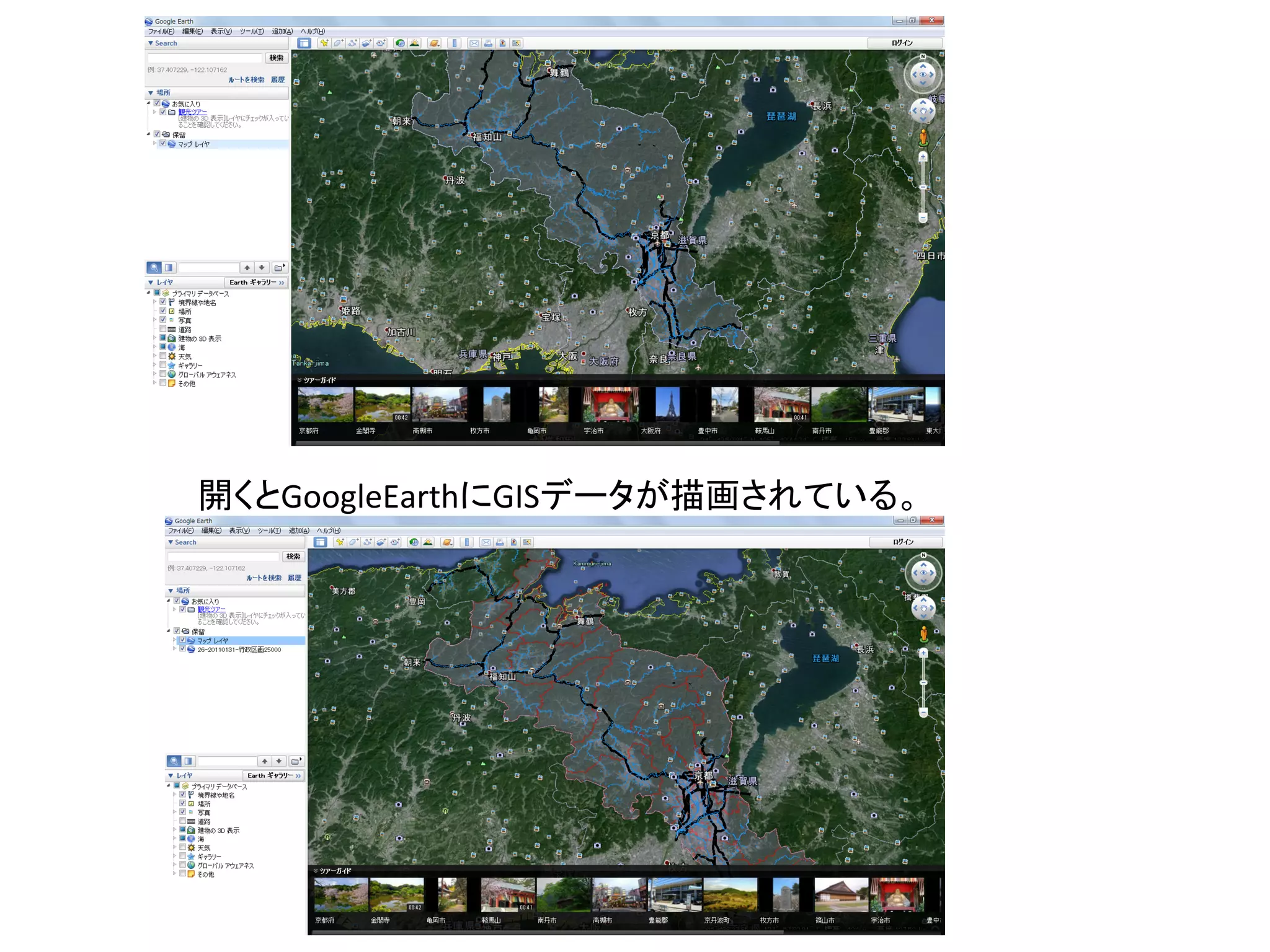Click add image overlay in top window
This screenshot has height=952, width=1270.
click(x=366, y=43)
